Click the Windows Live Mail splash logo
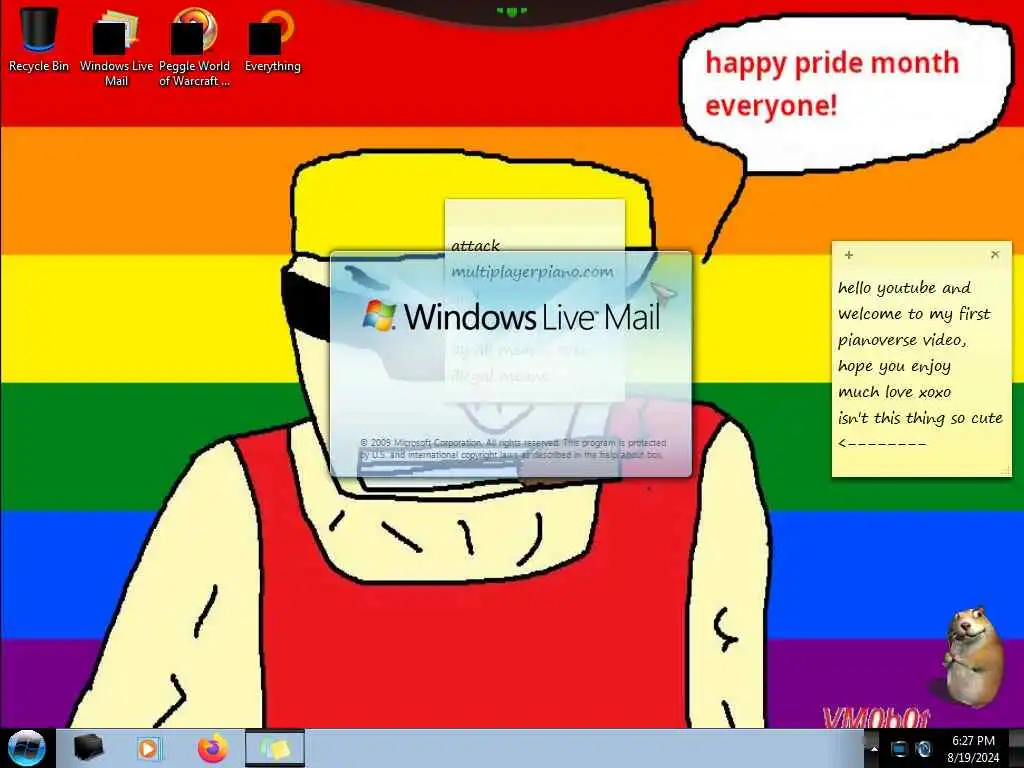This screenshot has width=1024, height=768. point(511,316)
